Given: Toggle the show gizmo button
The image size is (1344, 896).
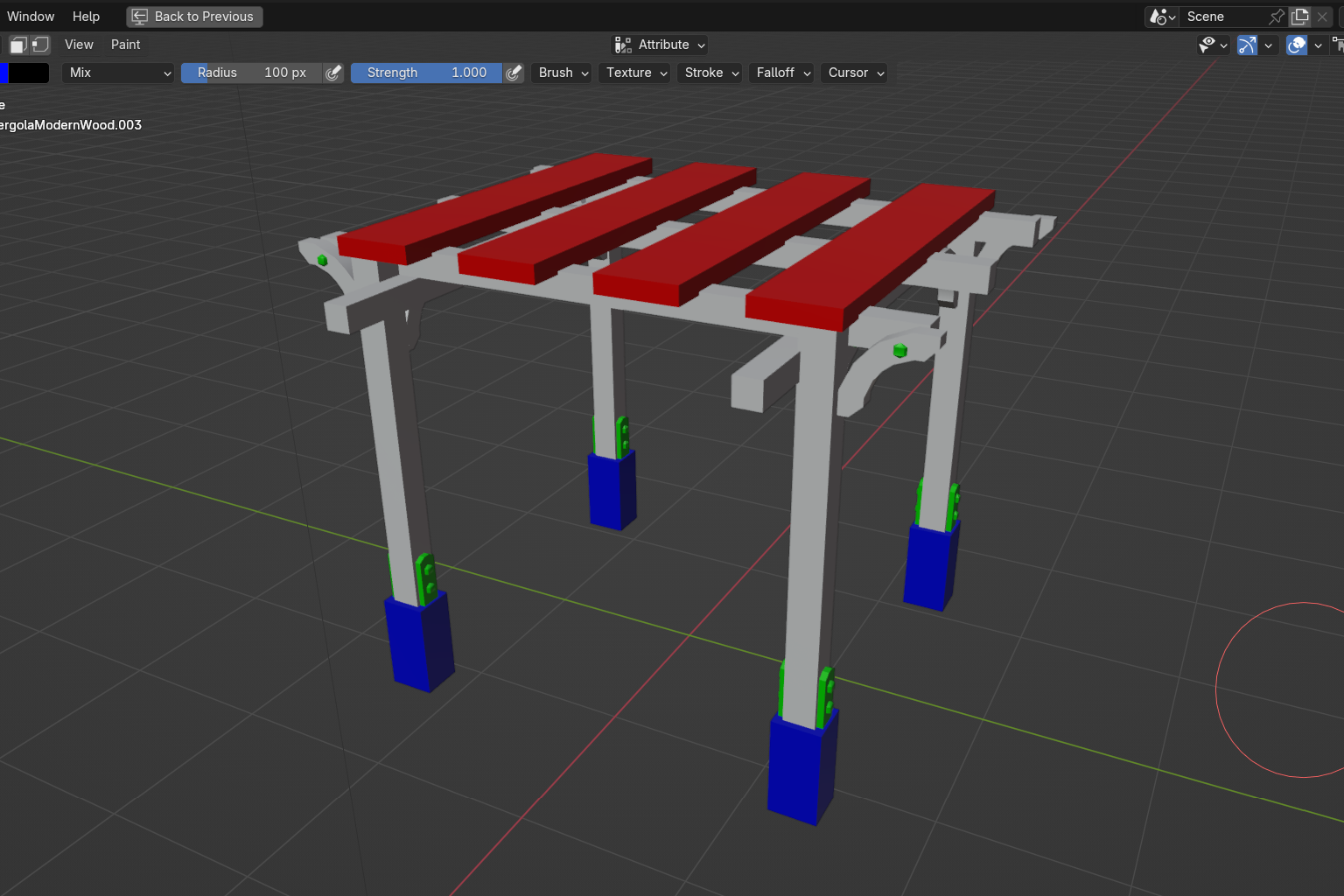Looking at the screenshot, I should tap(1248, 45).
